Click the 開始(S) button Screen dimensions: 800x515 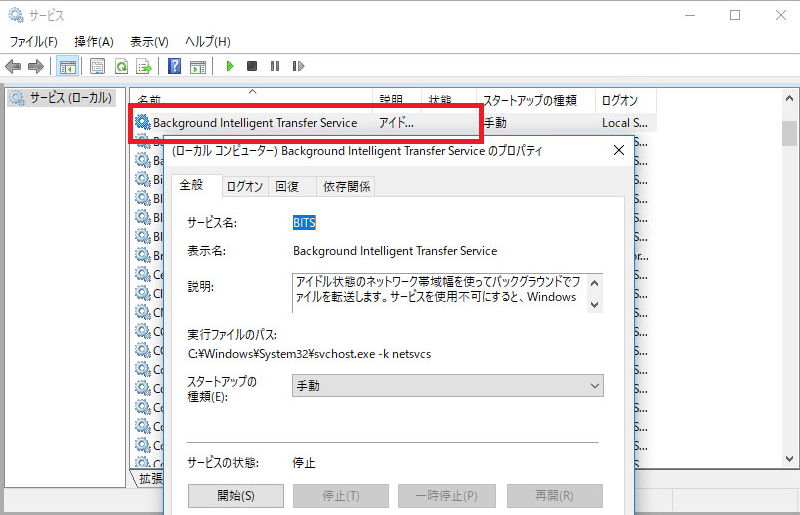click(x=236, y=496)
